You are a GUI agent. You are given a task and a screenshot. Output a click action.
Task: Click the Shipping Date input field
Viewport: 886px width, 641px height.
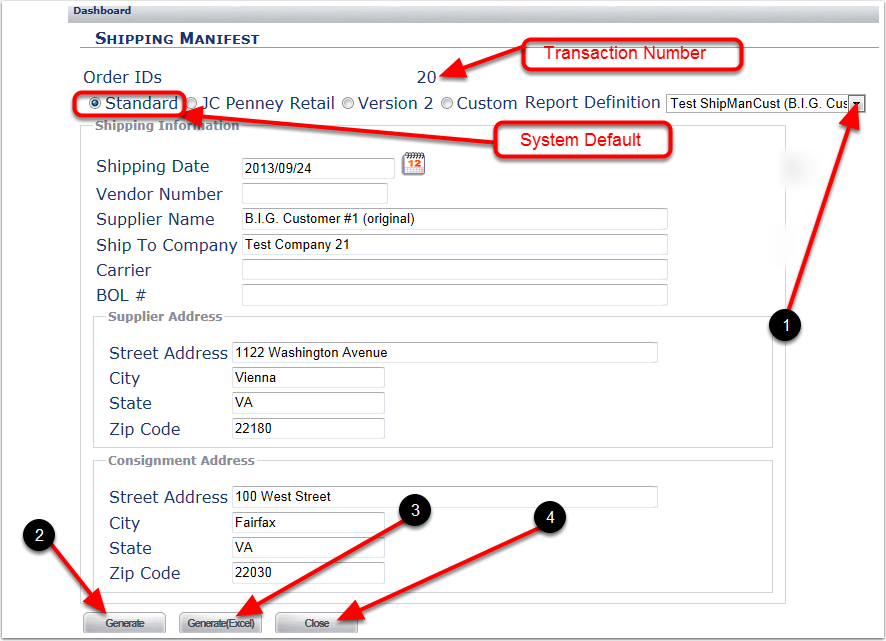[x=316, y=167]
